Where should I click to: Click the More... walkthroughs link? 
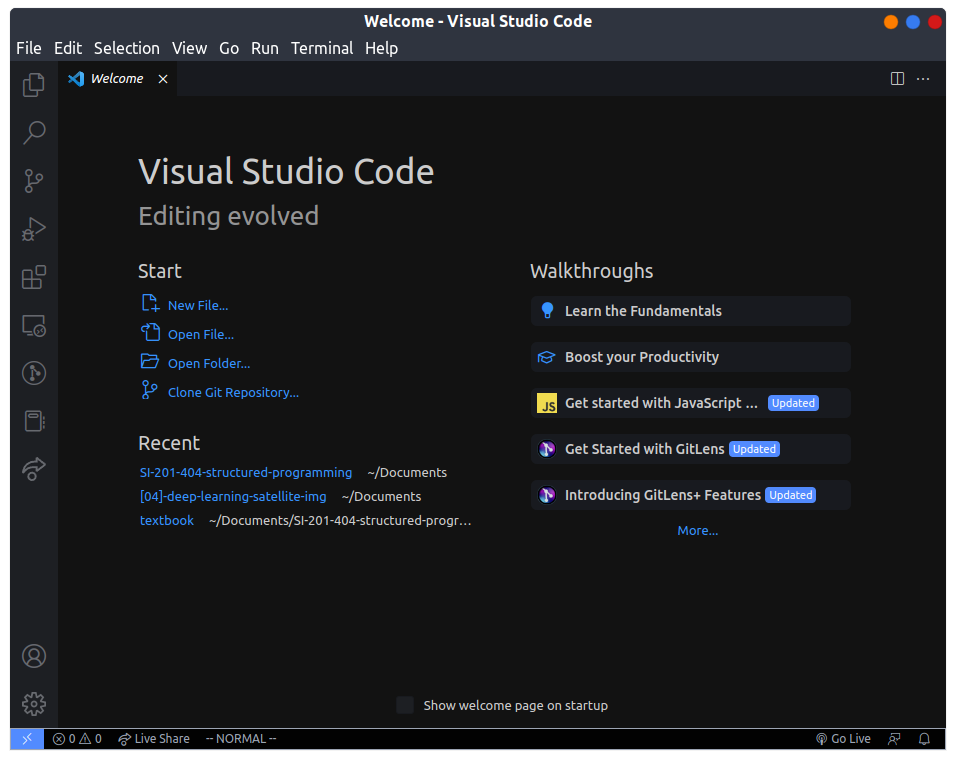coord(697,531)
